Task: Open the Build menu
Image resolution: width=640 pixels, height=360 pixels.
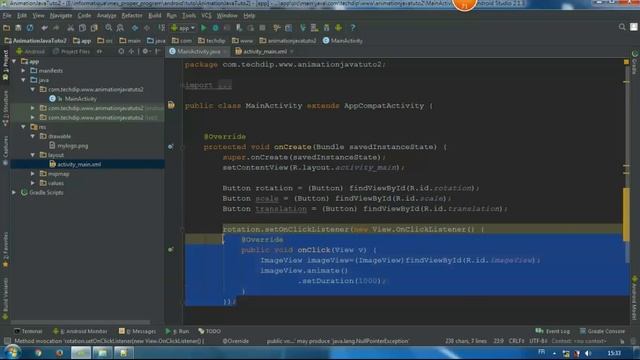Action: click(x=154, y=16)
